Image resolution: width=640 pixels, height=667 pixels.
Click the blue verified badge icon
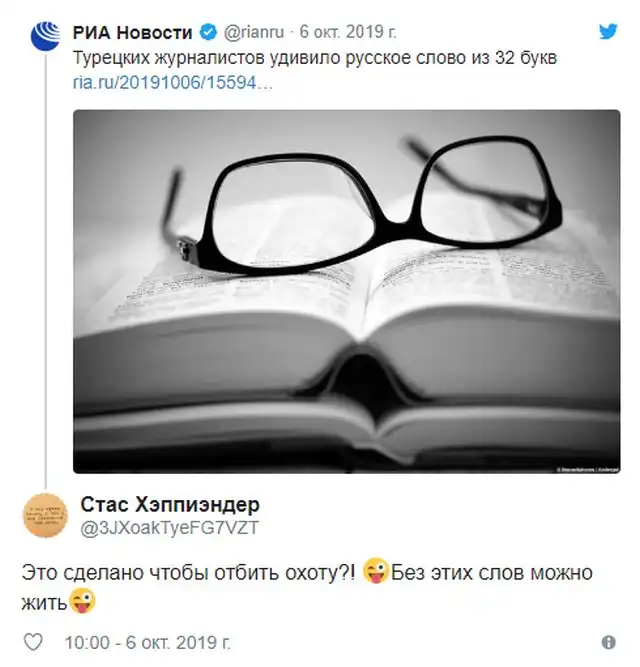click(x=208, y=32)
